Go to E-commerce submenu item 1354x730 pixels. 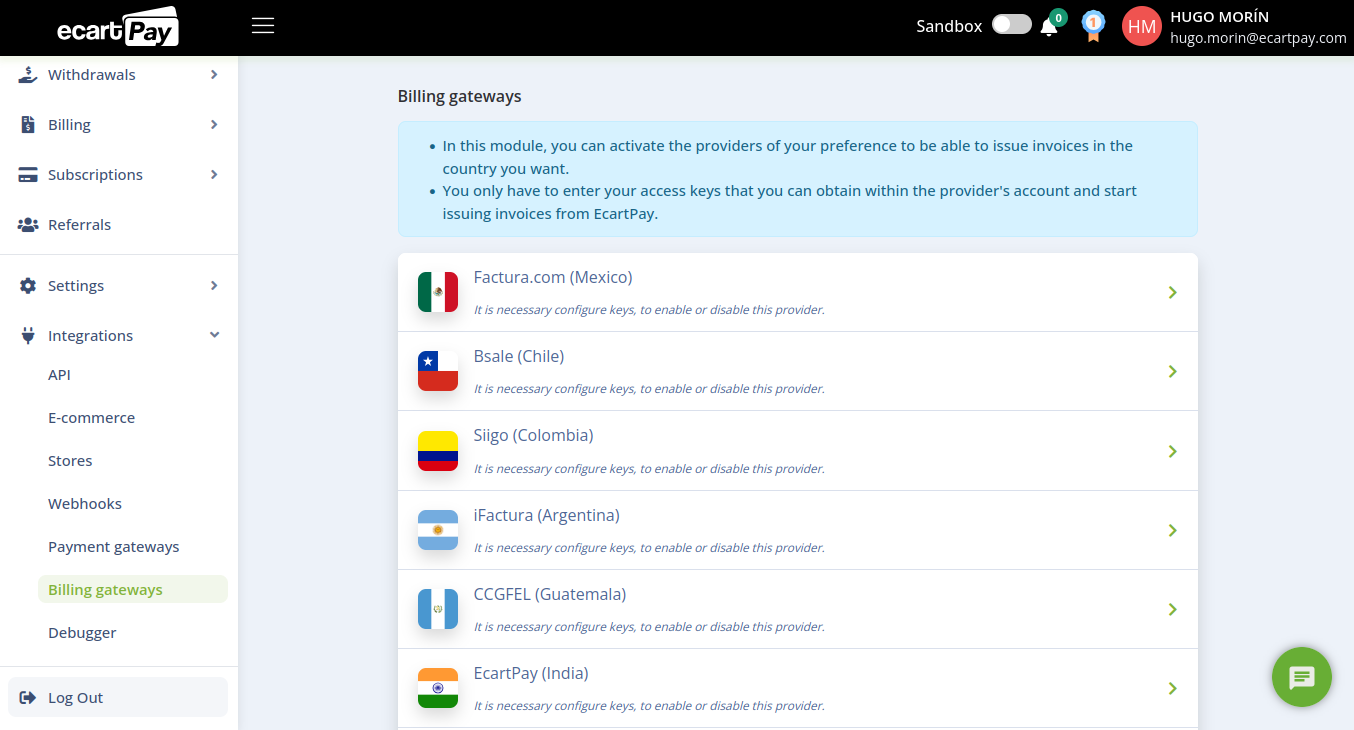(91, 418)
